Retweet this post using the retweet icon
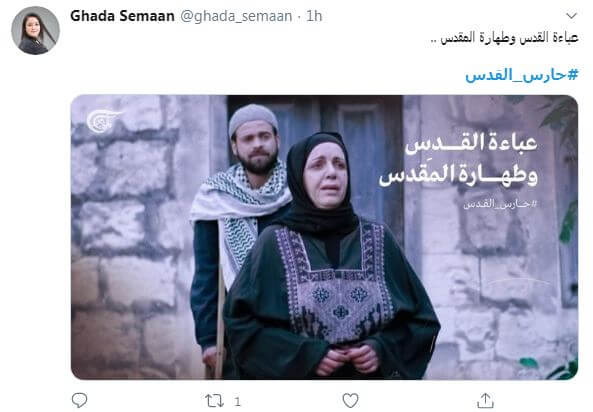The width and height of the screenshot is (593, 412). [x=214, y=401]
